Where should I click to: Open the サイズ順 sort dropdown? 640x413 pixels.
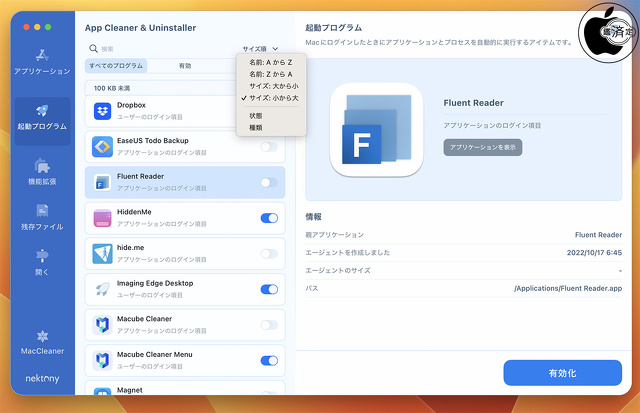point(260,49)
